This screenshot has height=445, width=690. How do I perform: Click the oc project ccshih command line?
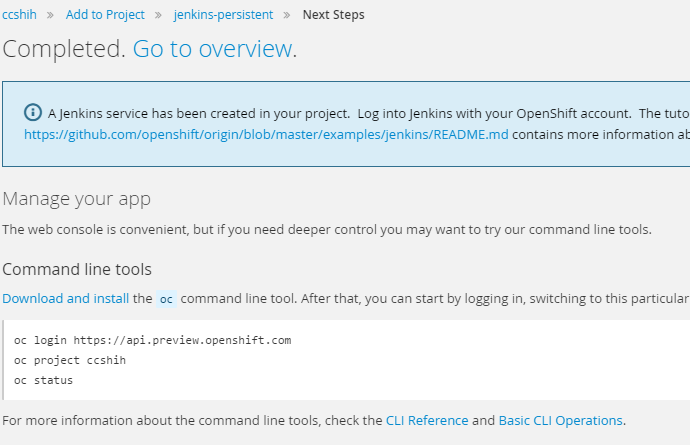coord(70,360)
